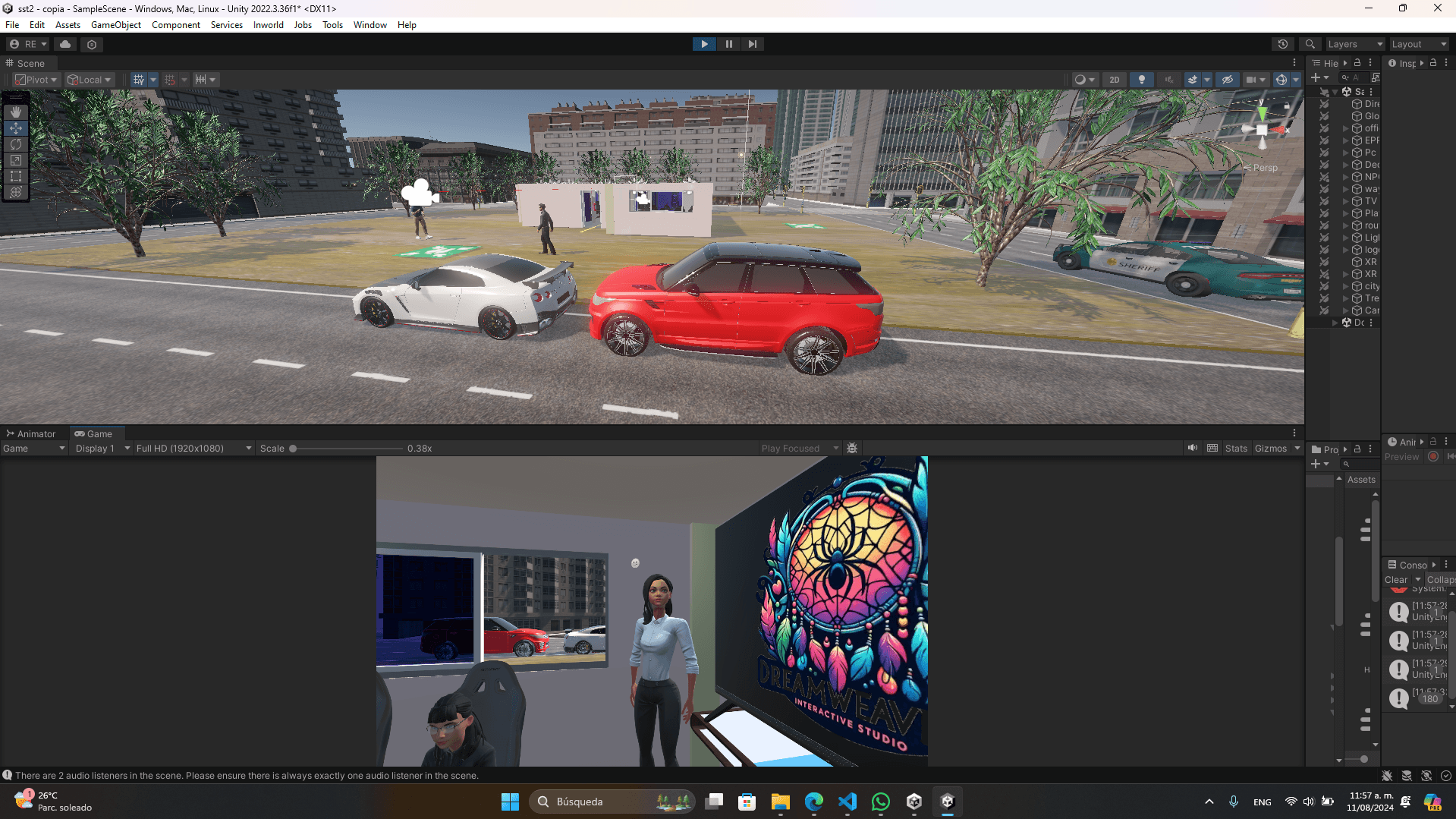The width and height of the screenshot is (1456, 819).
Task: Open Pivot handle position dropdown
Action: click(x=36, y=80)
